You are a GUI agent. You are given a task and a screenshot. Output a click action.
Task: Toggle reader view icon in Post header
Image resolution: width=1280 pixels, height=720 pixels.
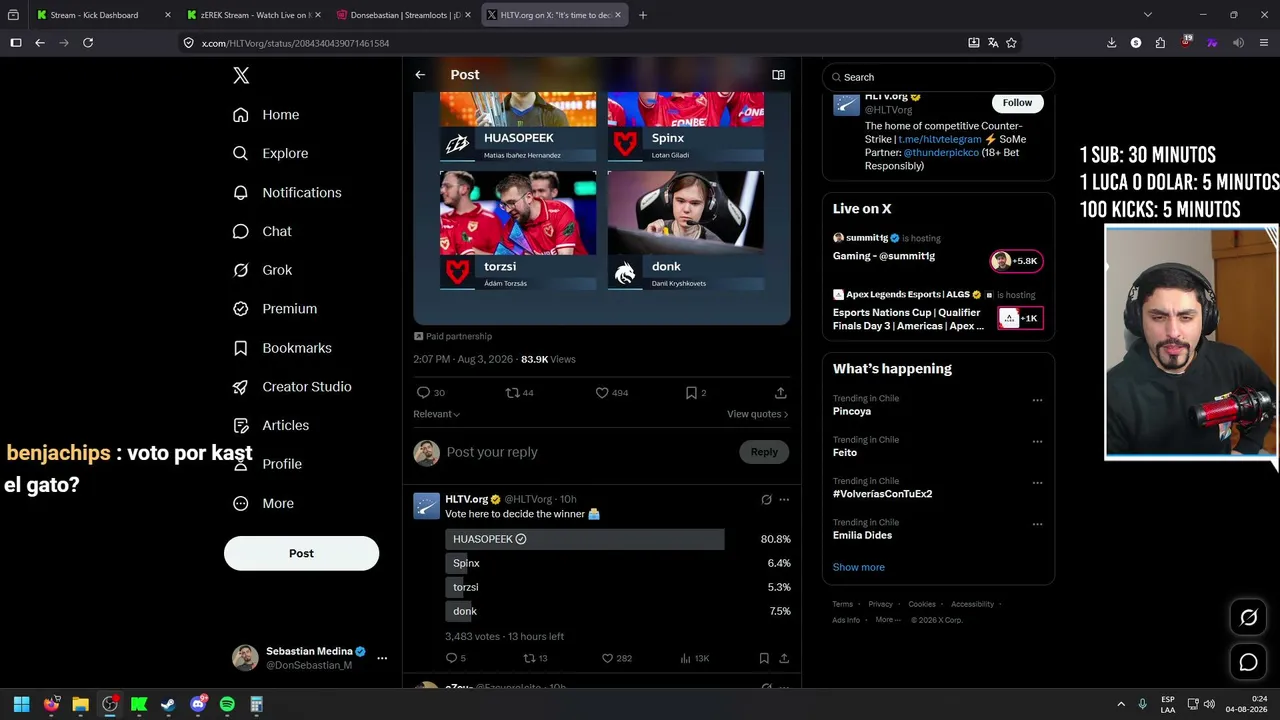pos(778,75)
